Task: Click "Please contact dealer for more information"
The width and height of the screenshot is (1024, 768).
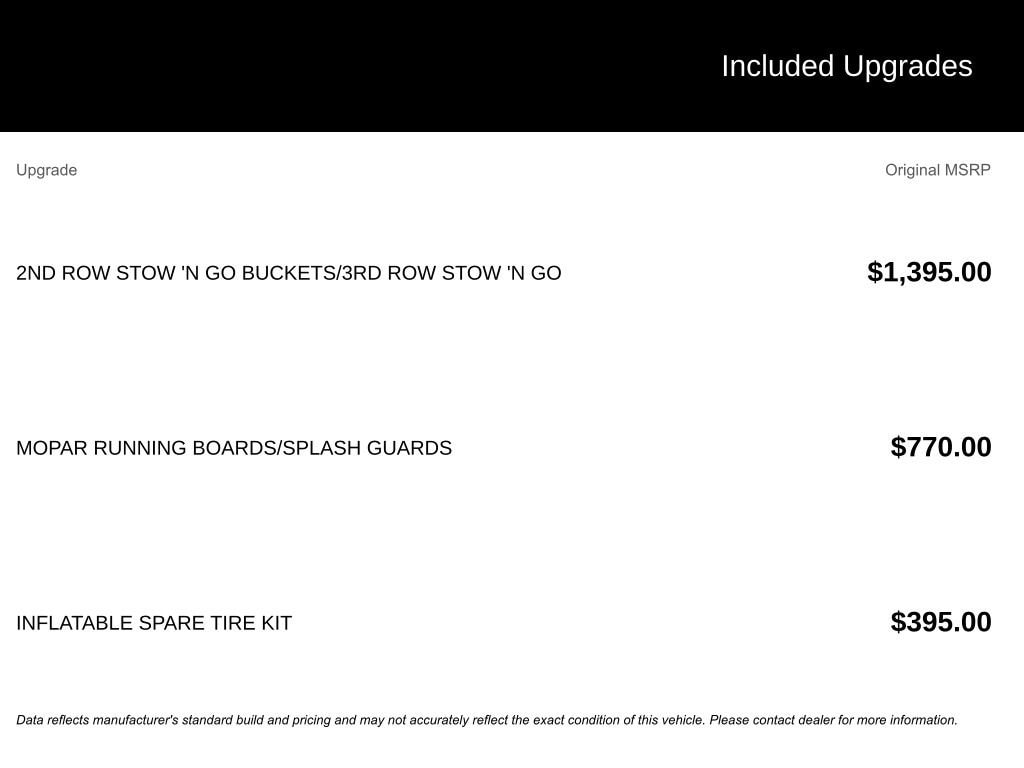Action: [x=833, y=720]
